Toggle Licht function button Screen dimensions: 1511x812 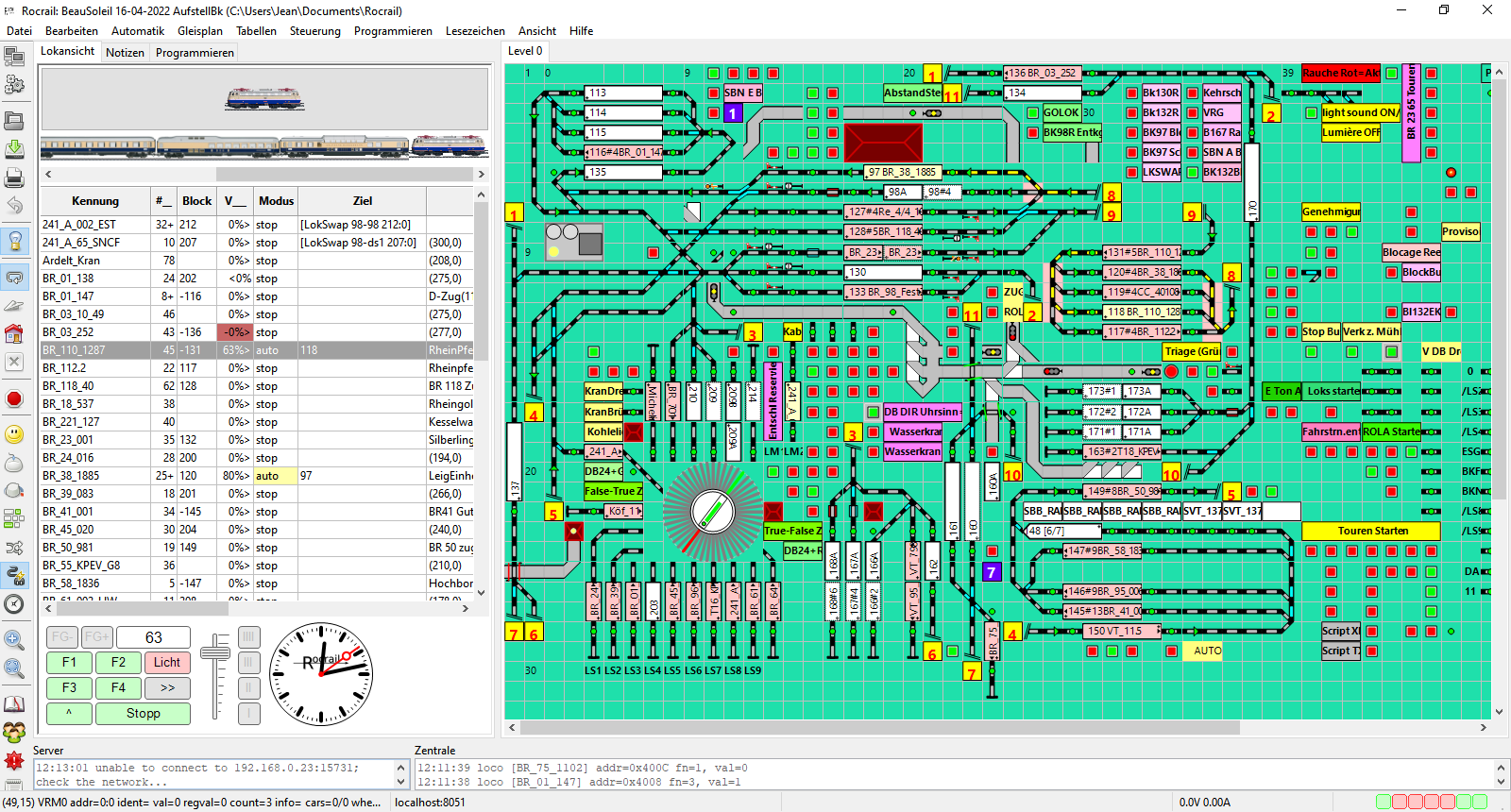coord(167,663)
